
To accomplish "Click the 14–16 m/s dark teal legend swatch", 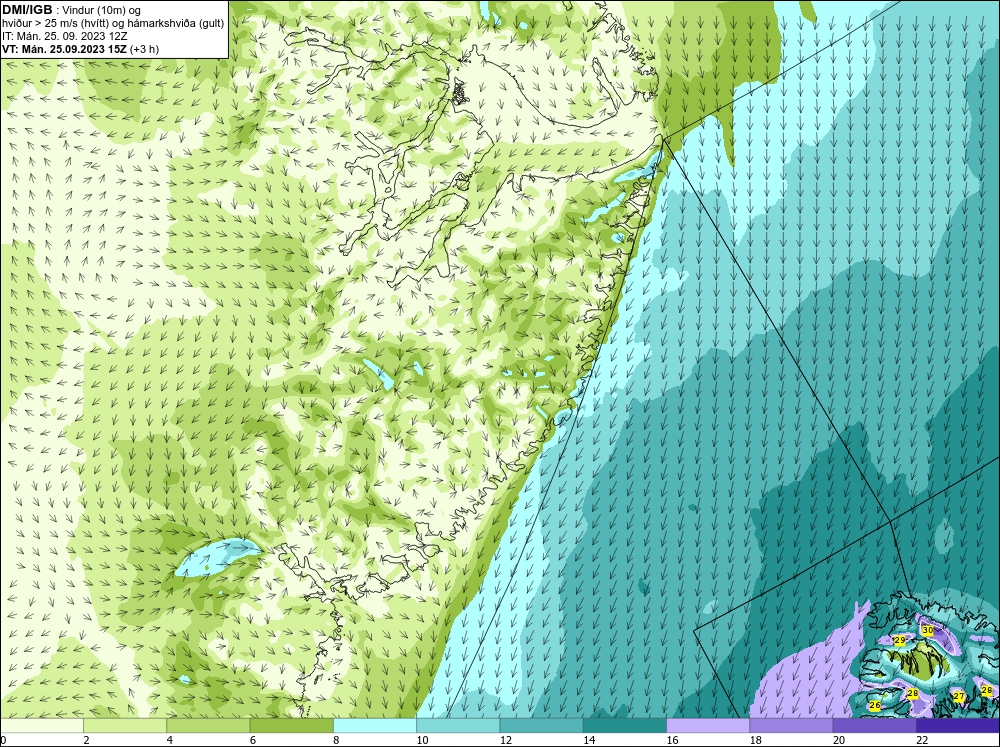I will (x=624, y=726).
